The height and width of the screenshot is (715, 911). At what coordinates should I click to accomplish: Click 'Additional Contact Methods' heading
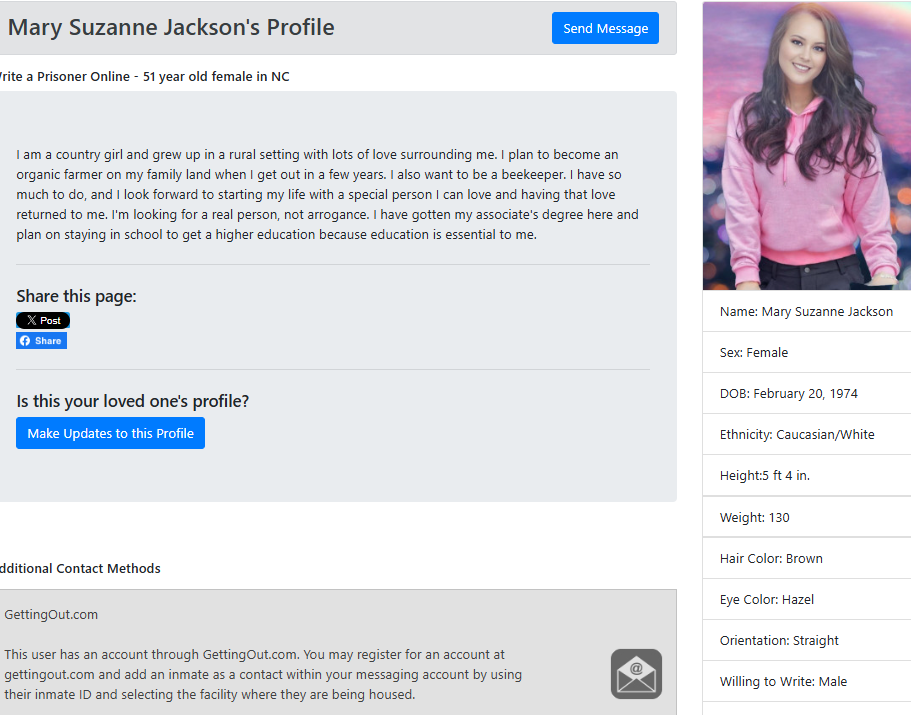click(x=80, y=568)
